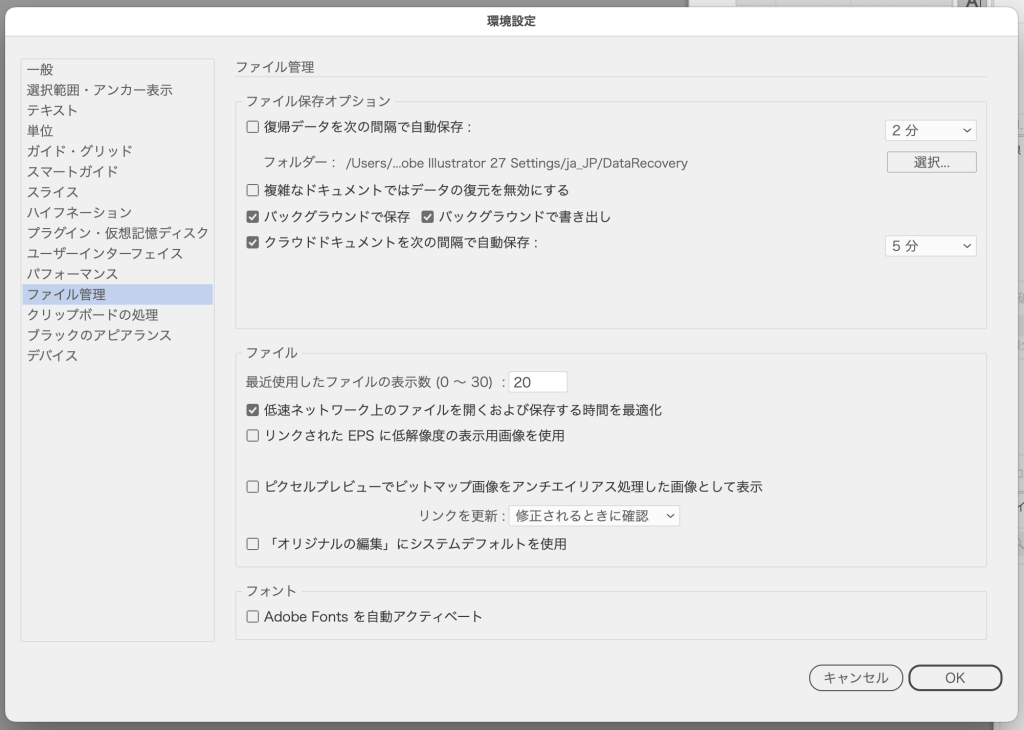This screenshot has height=730, width=1024.
Task: Switch to パフォーマンス preferences category
Action: pos(72,274)
